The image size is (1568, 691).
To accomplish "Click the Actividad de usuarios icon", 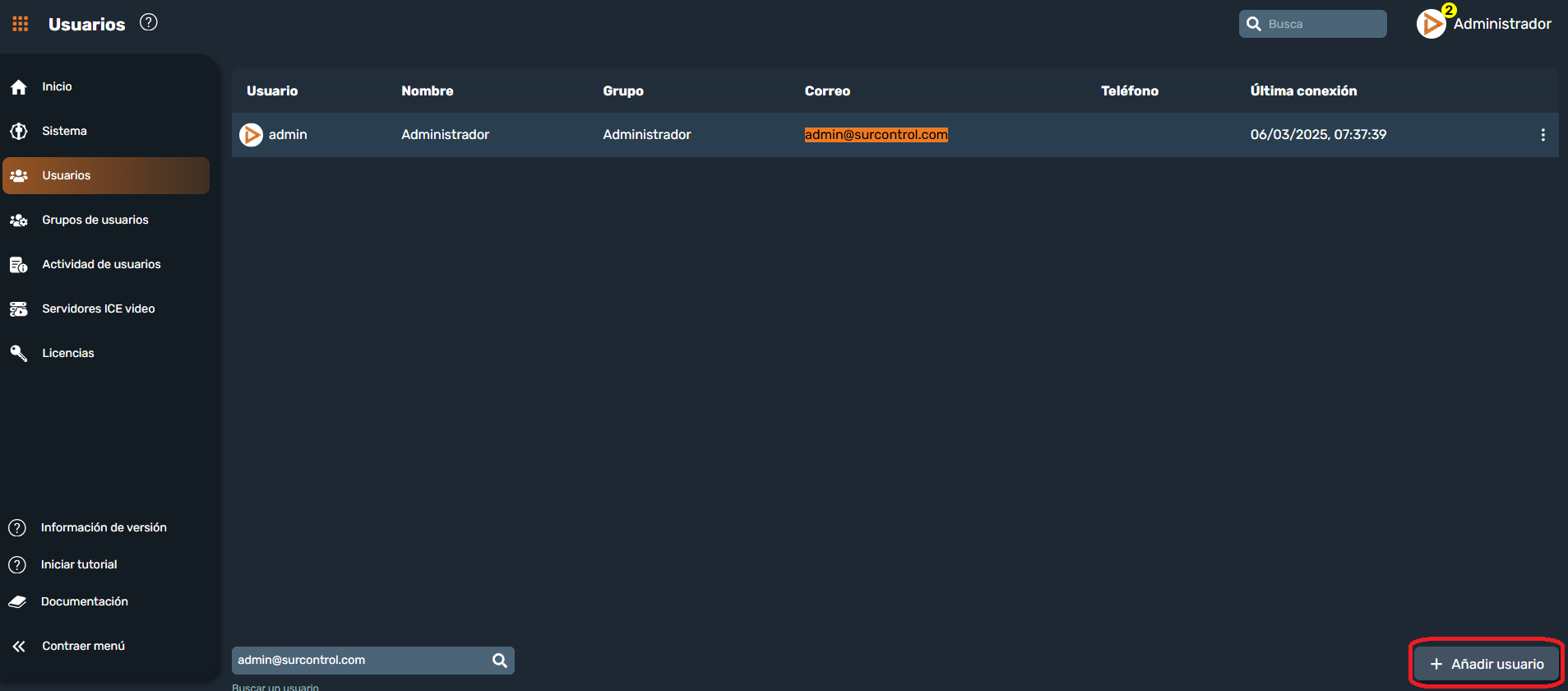I will (19, 264).
